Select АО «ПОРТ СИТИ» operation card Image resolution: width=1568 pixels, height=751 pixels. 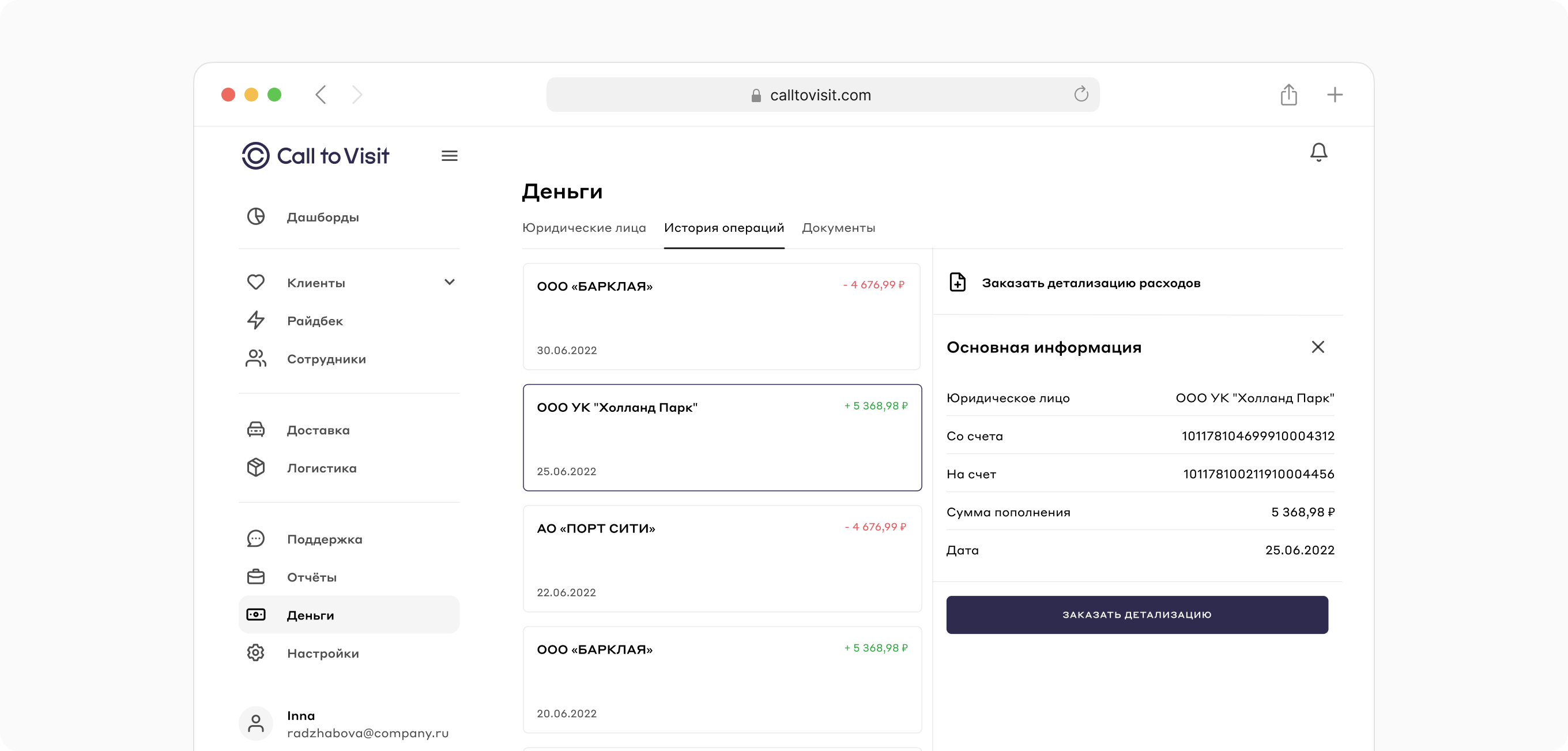click(722, 558)
